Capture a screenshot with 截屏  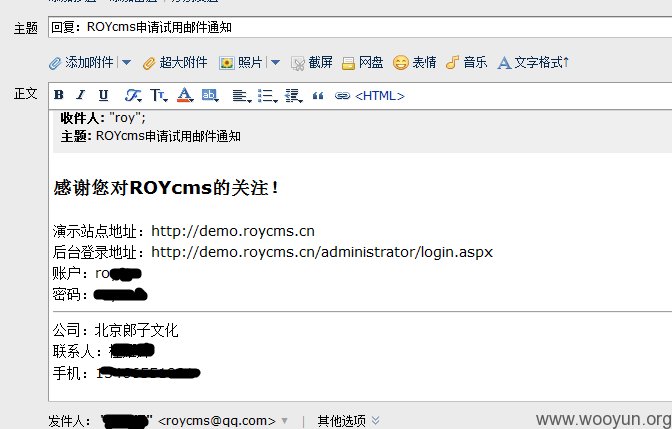coord(312,63)
